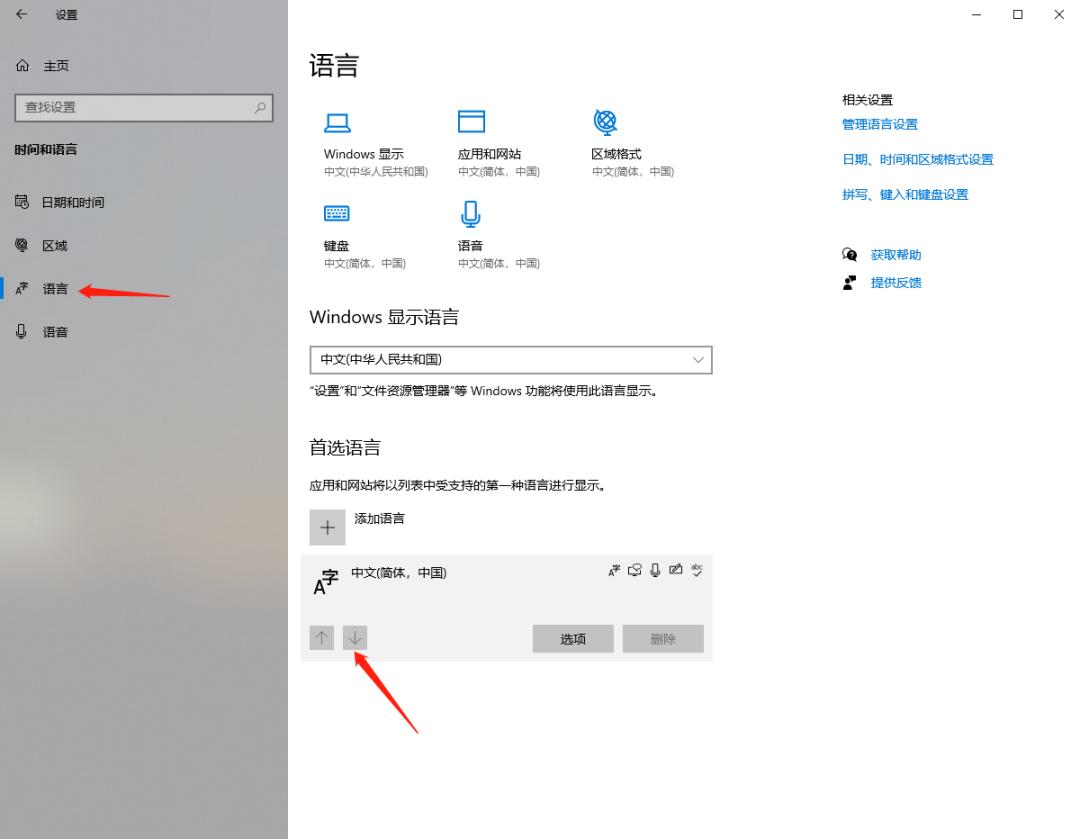Select 语言 in the left sidebar

click(55, 288)
